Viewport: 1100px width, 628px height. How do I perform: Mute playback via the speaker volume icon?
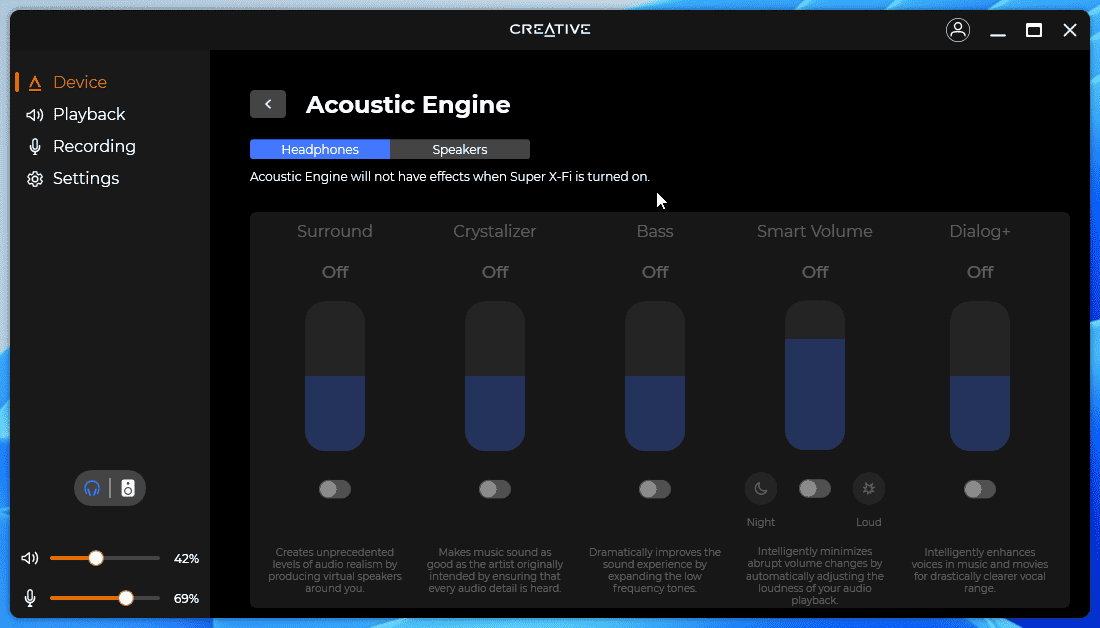tap(31, 558)
